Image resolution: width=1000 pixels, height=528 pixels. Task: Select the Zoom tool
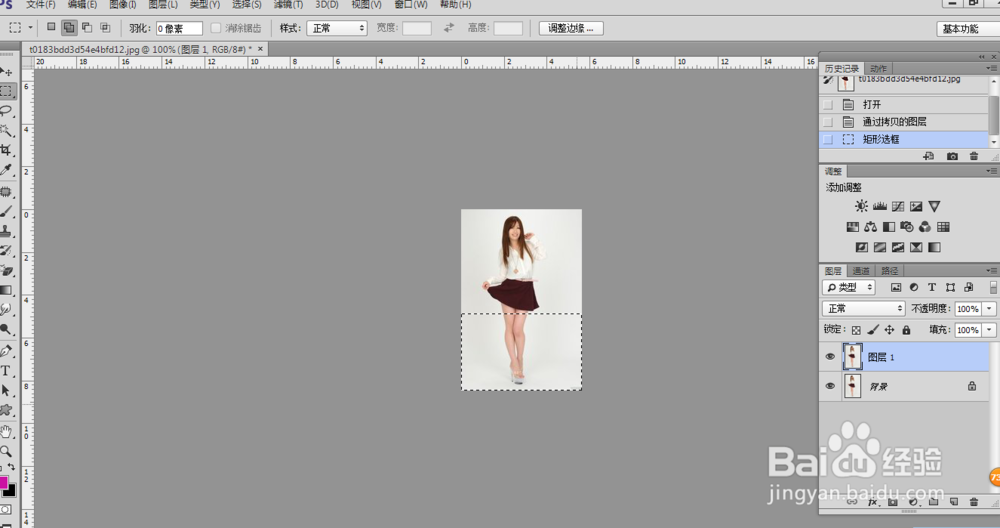(x=6, y=451)
